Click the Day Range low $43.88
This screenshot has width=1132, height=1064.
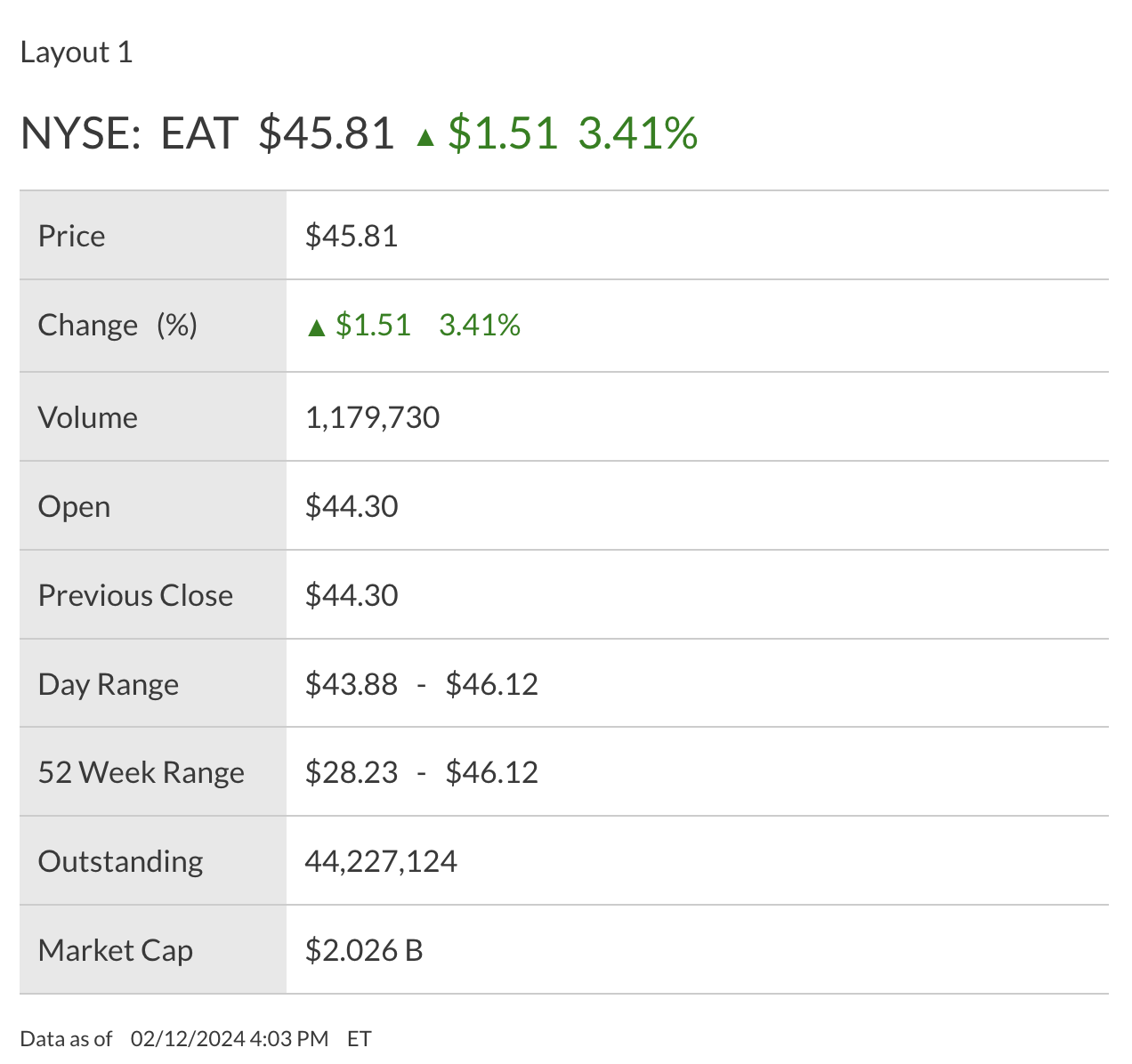click(352, 684)
